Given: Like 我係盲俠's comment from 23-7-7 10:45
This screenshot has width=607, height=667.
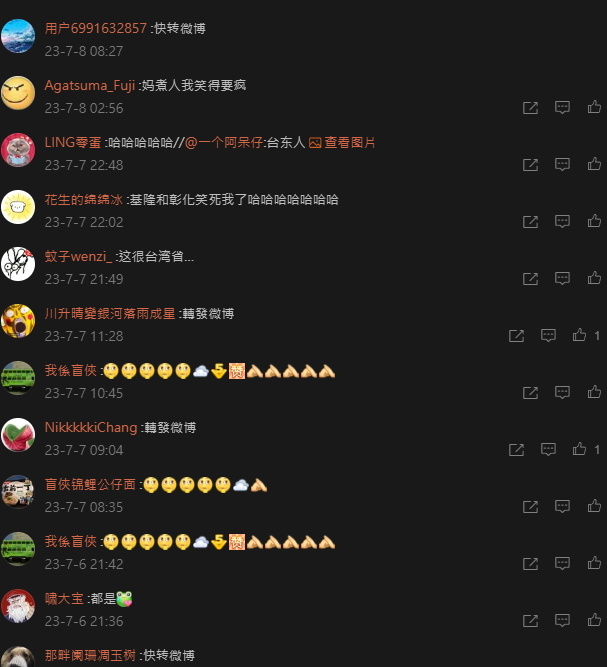Looking at the screenshot, I should pyautogui.click(x=594, y=392).
